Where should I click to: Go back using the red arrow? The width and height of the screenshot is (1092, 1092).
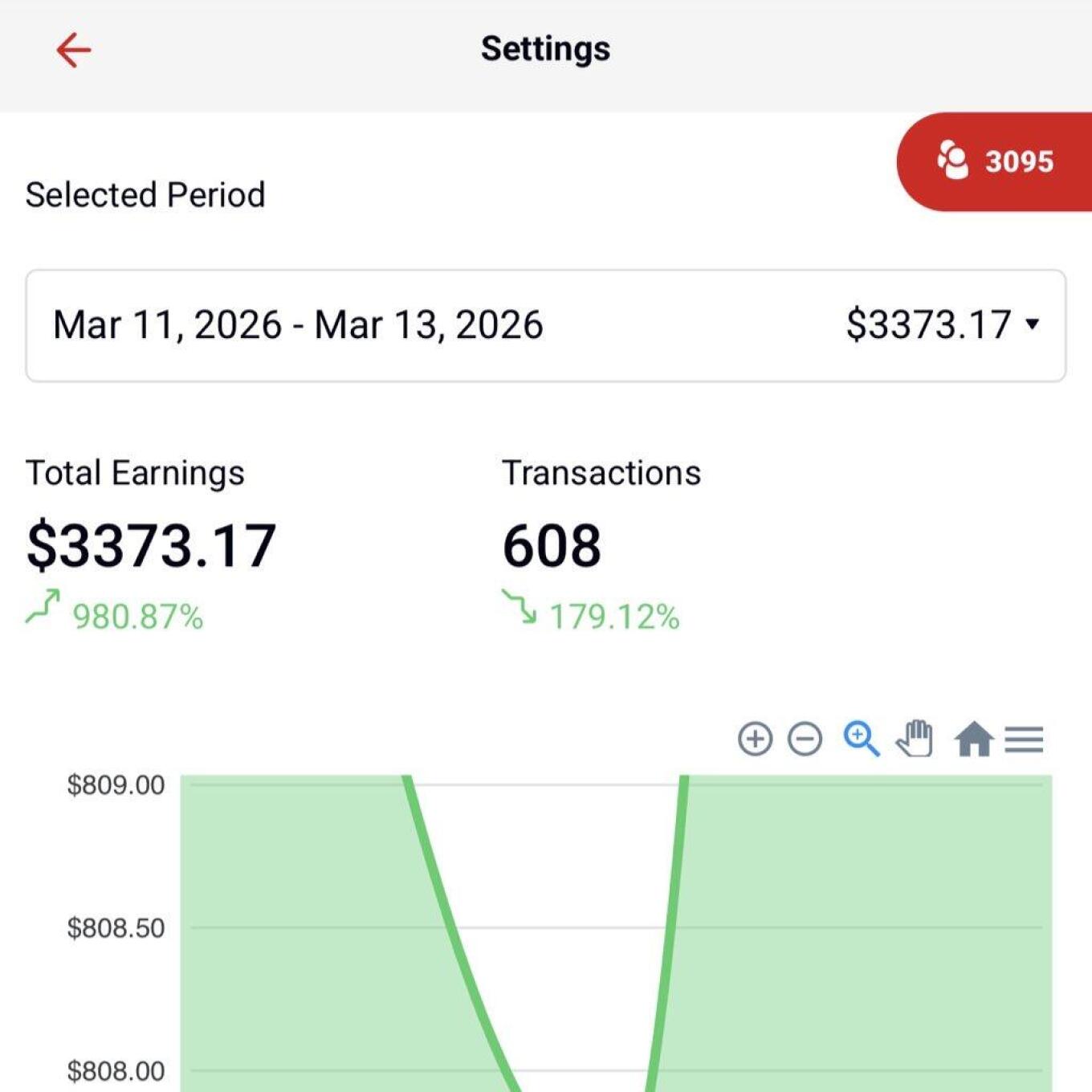(x=73, y=50)
